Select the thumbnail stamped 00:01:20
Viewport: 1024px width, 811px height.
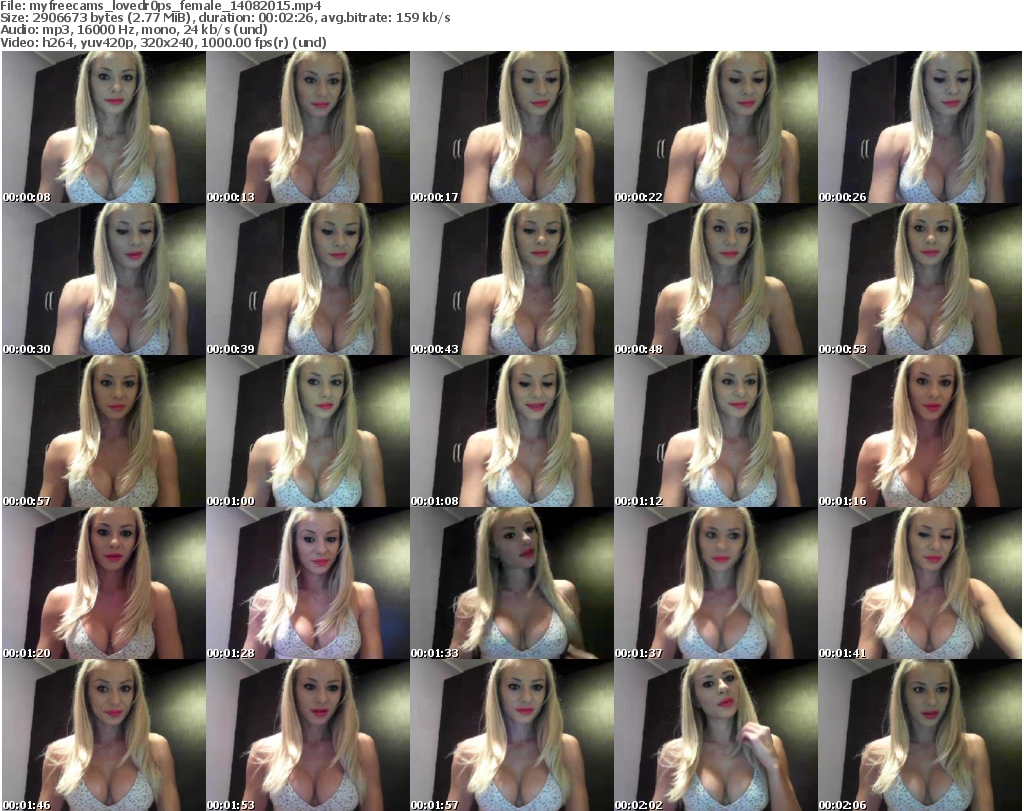(104, 583)
